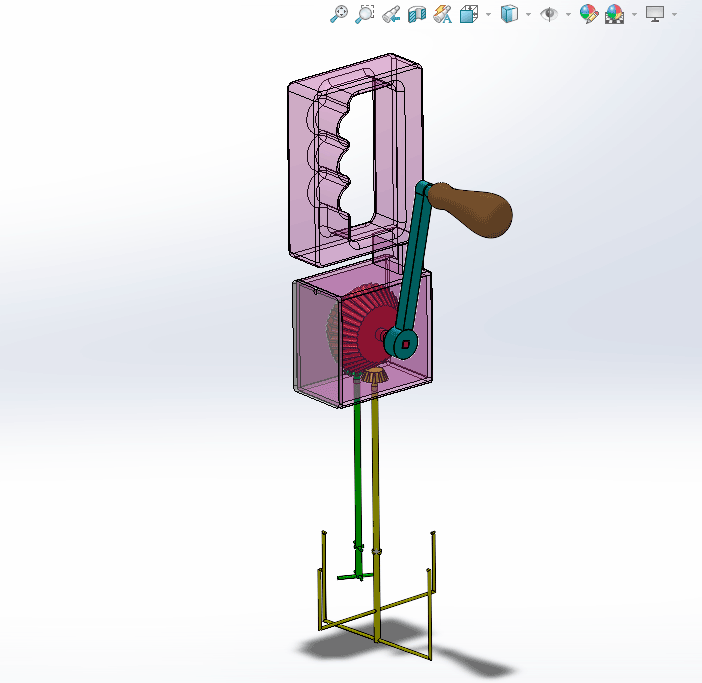The image size is (702, 683).
Task: Open Dynamic Annotation Views
Action: point(443,14)
